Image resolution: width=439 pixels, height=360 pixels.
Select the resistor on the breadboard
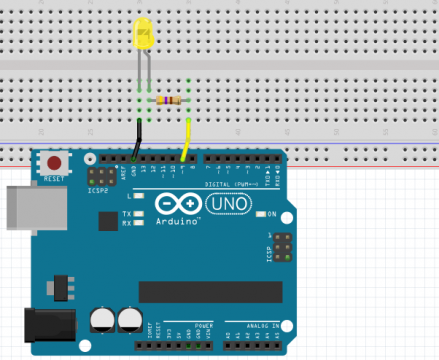tap(169, 100)
